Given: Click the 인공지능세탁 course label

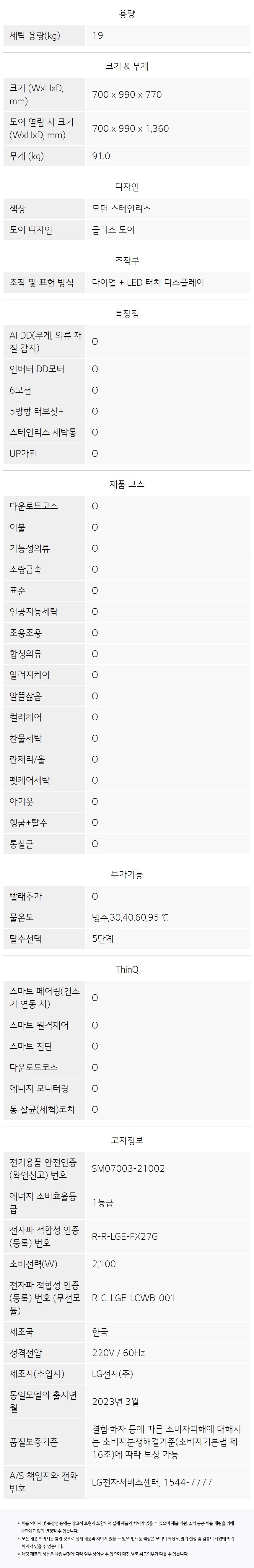Looking at the screenshot, I should click(33, 612).
